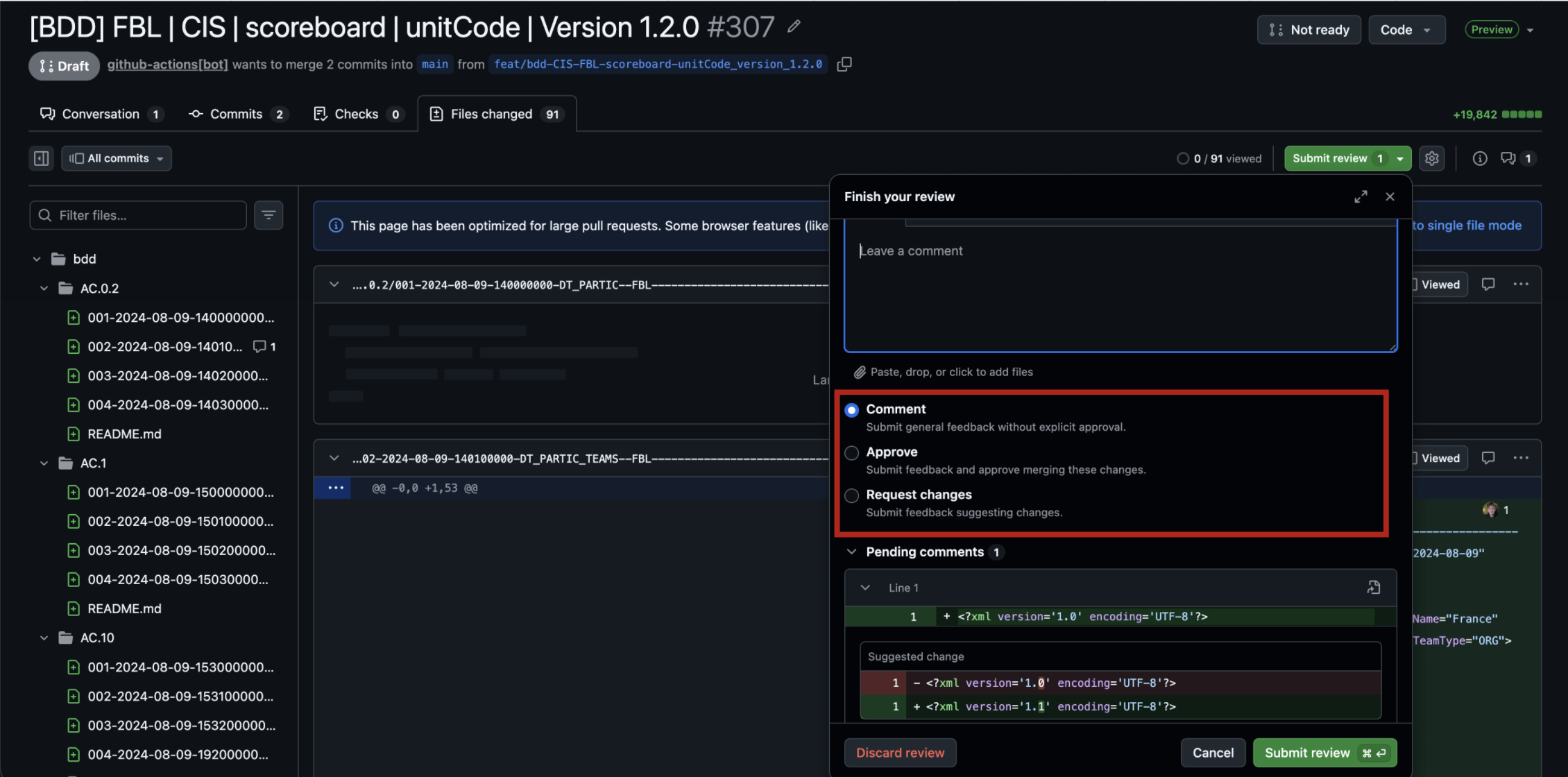Open the Submit review dropdown in toolbar

click(x=1400, y=158)
